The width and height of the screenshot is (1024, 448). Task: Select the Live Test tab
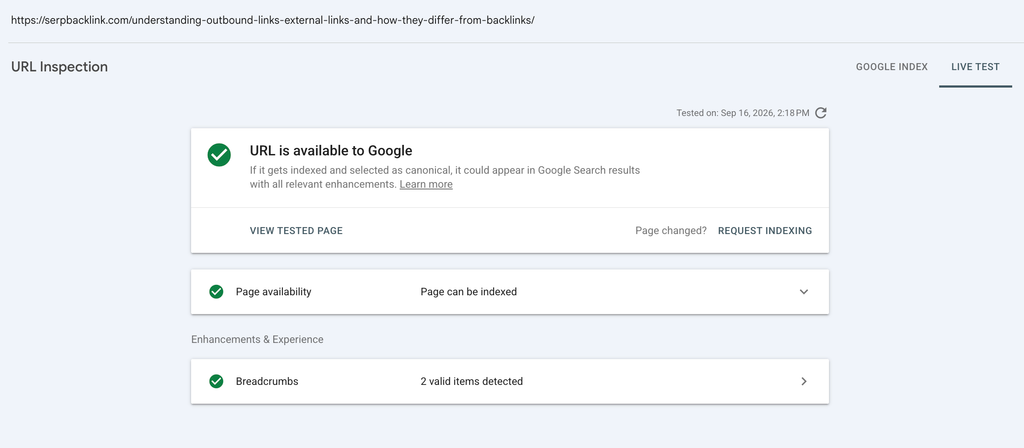click(x=975, y=67)
